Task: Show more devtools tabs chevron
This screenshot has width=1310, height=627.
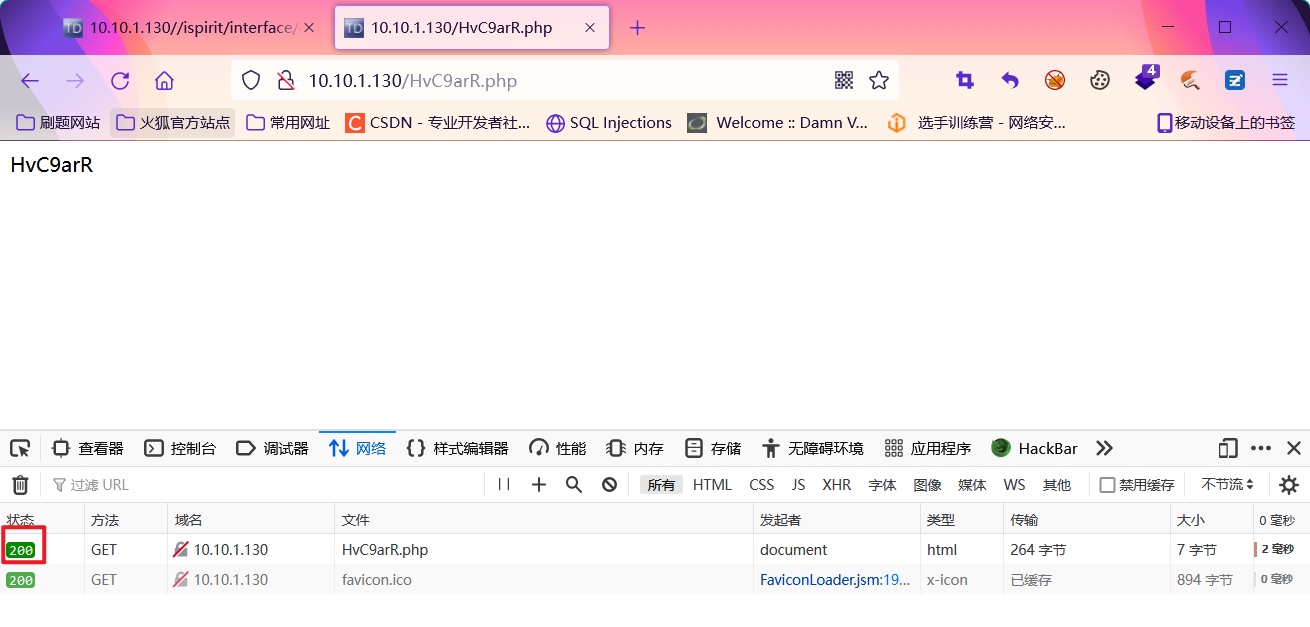Action: (1104, 448)
